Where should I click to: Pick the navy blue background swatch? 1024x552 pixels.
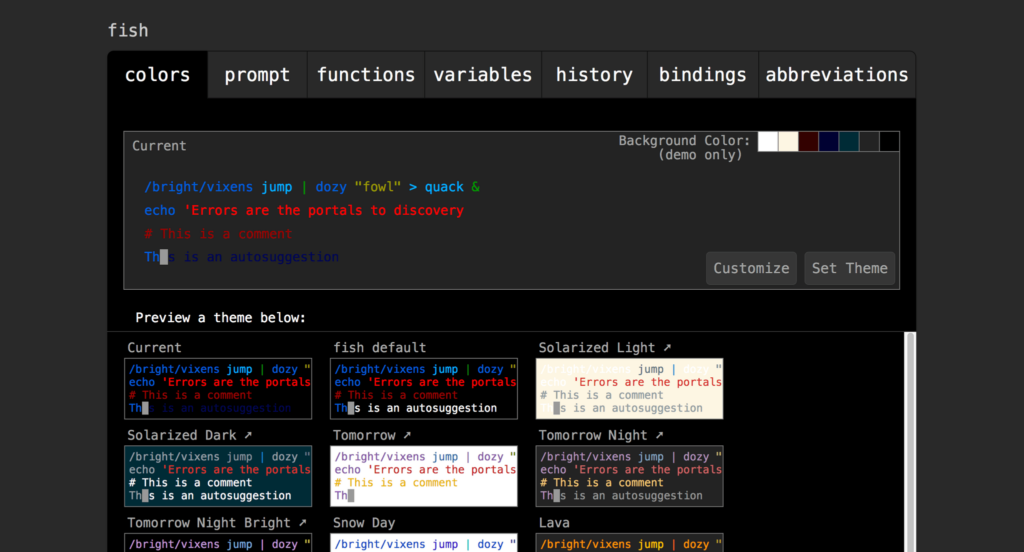tap(829, 142)
